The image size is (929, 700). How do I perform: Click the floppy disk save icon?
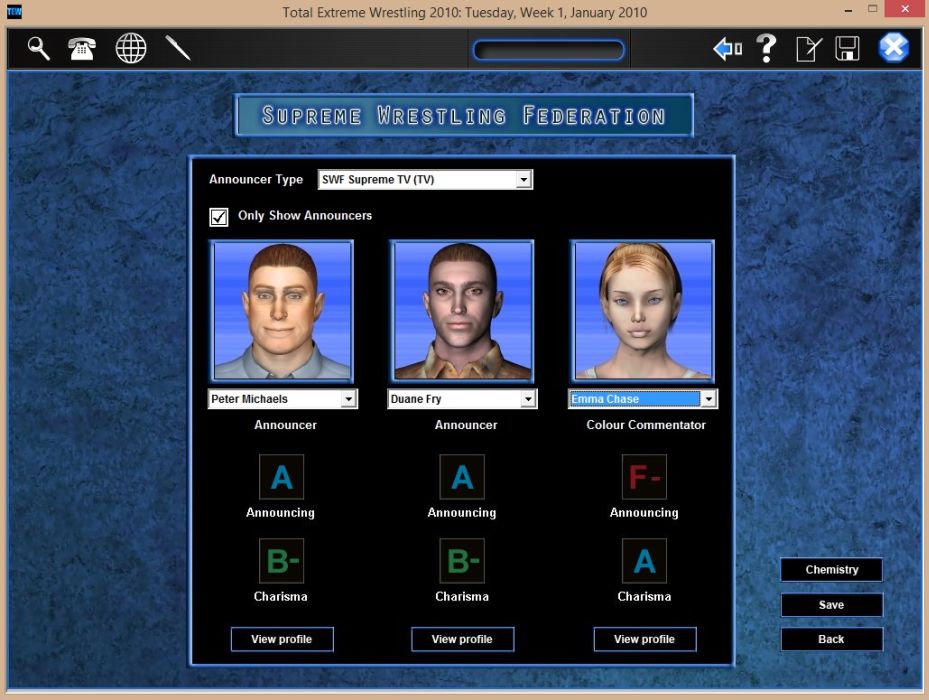point(847,49)
